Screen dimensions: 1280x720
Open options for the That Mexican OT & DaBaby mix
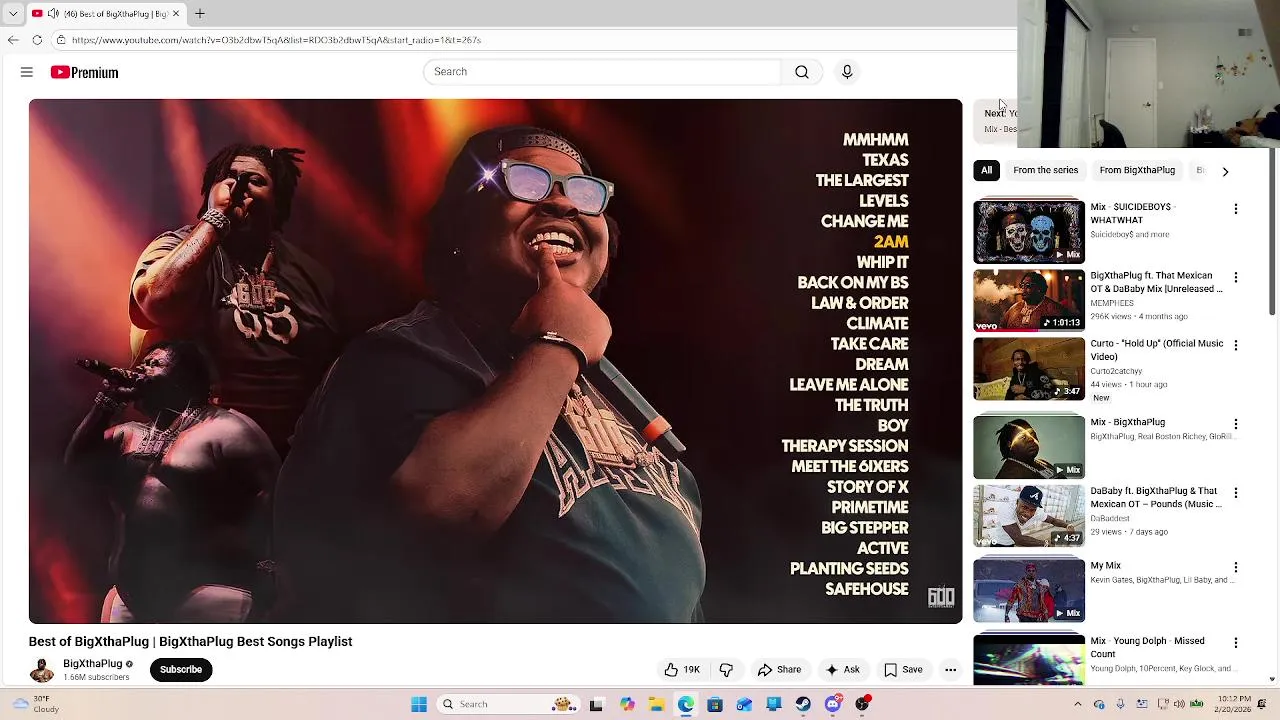click(1236, 277)
